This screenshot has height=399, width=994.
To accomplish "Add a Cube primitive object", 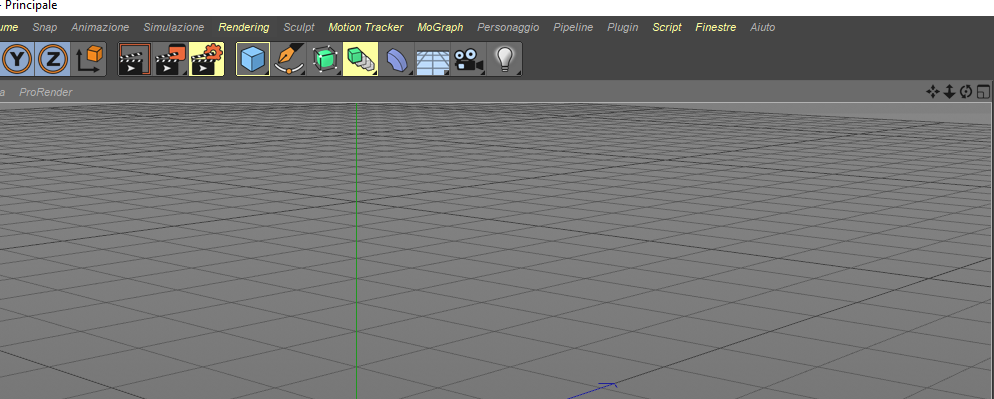I will point(253,59).
